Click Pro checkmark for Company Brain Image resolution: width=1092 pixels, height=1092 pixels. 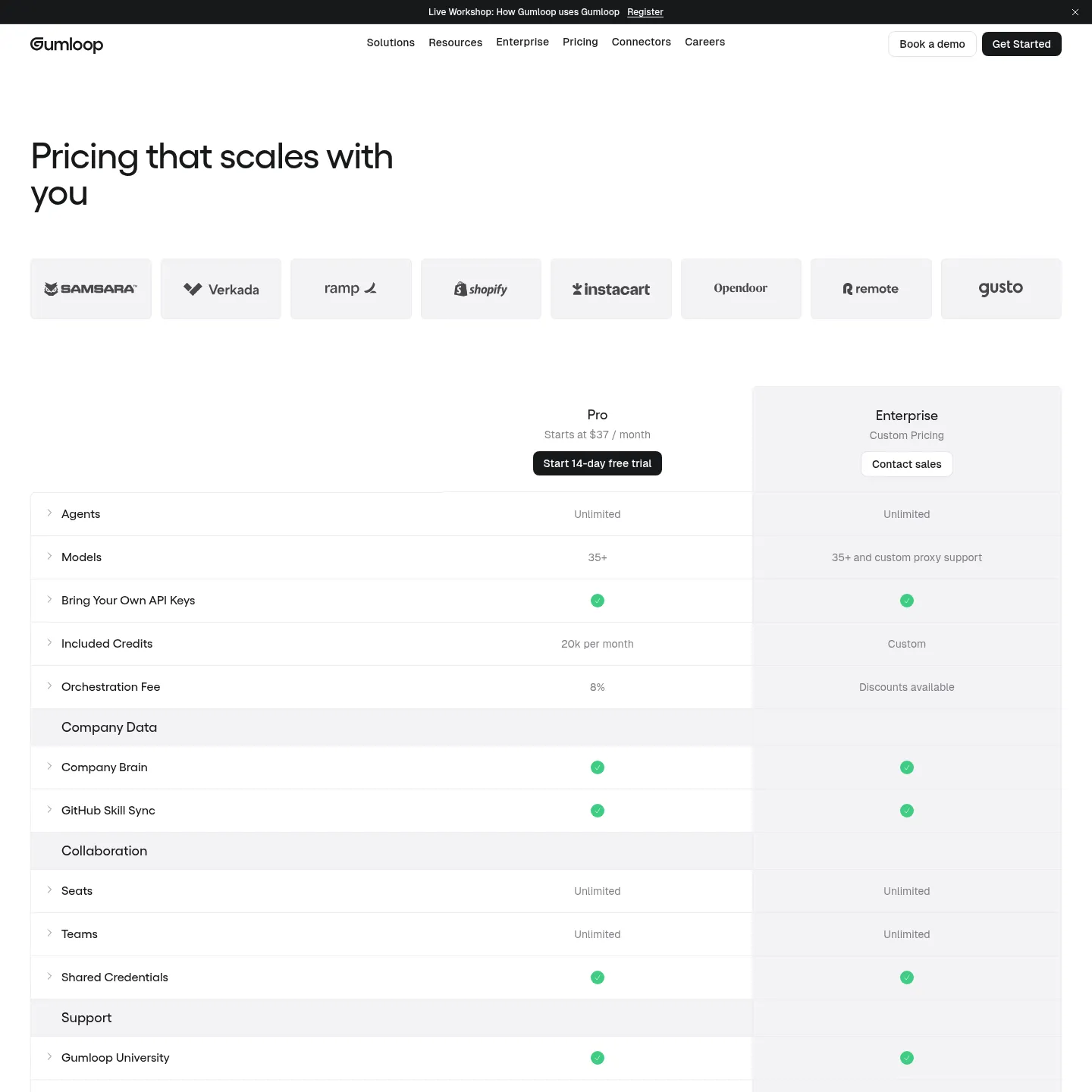598,767
